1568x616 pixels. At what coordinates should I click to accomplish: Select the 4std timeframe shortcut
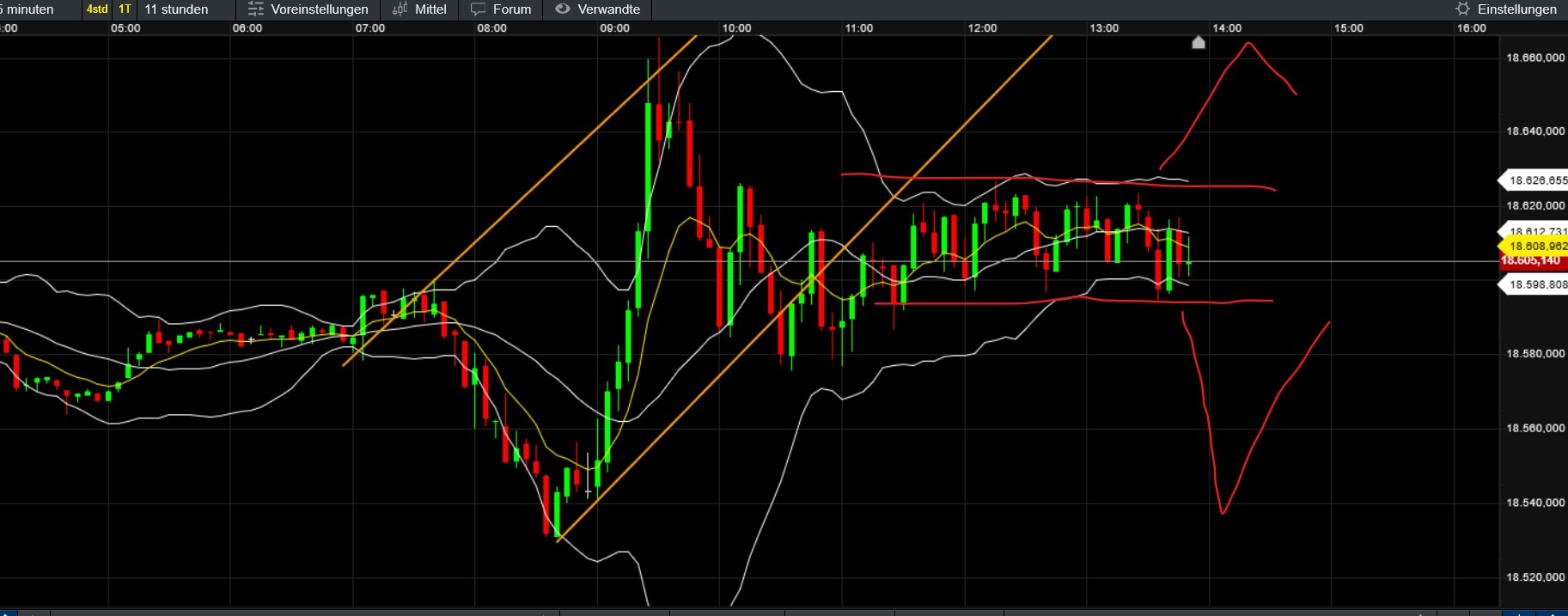click(x=97, y=9)
